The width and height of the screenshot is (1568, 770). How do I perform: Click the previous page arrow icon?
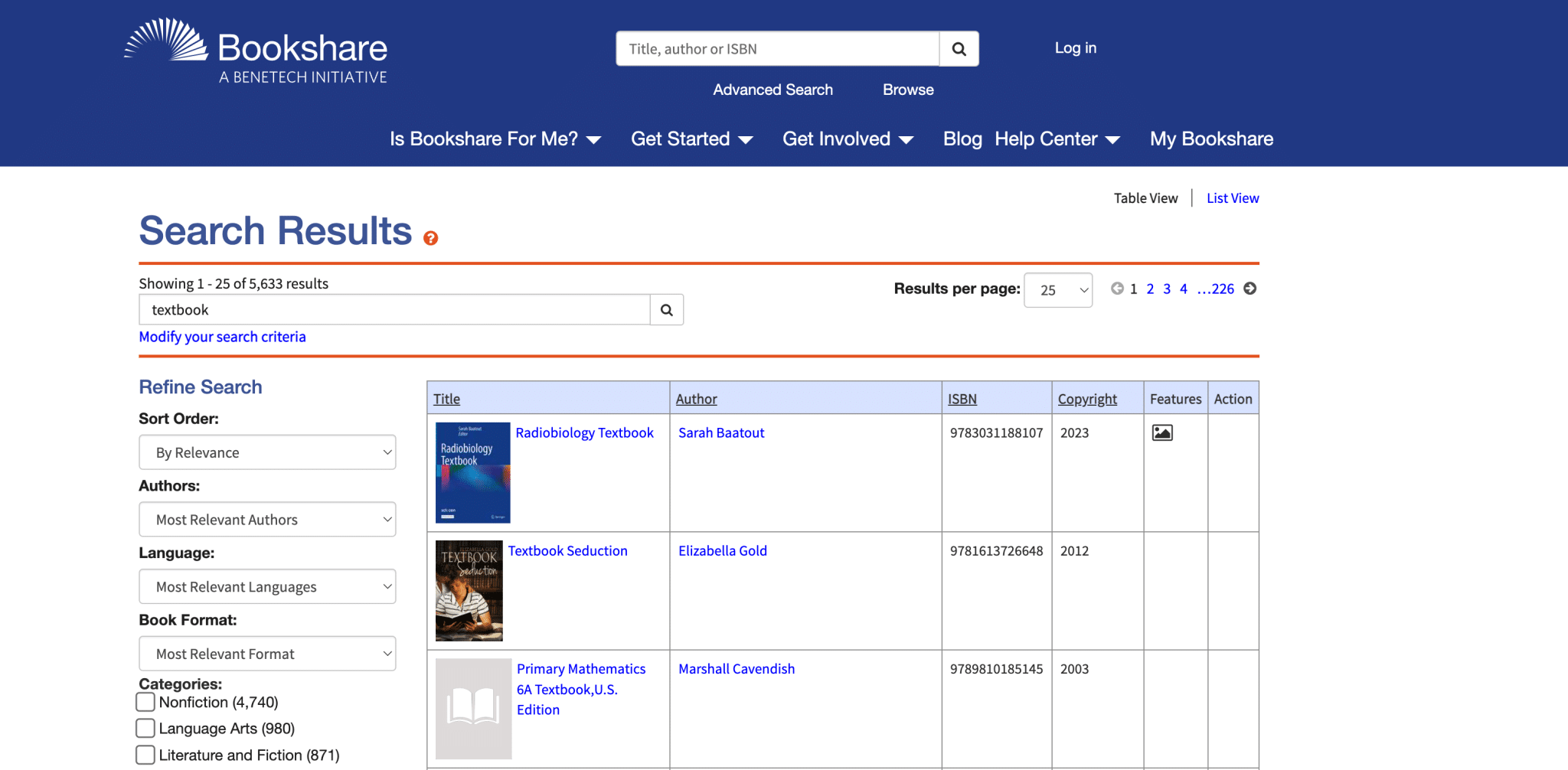(x=1116, y=289)
